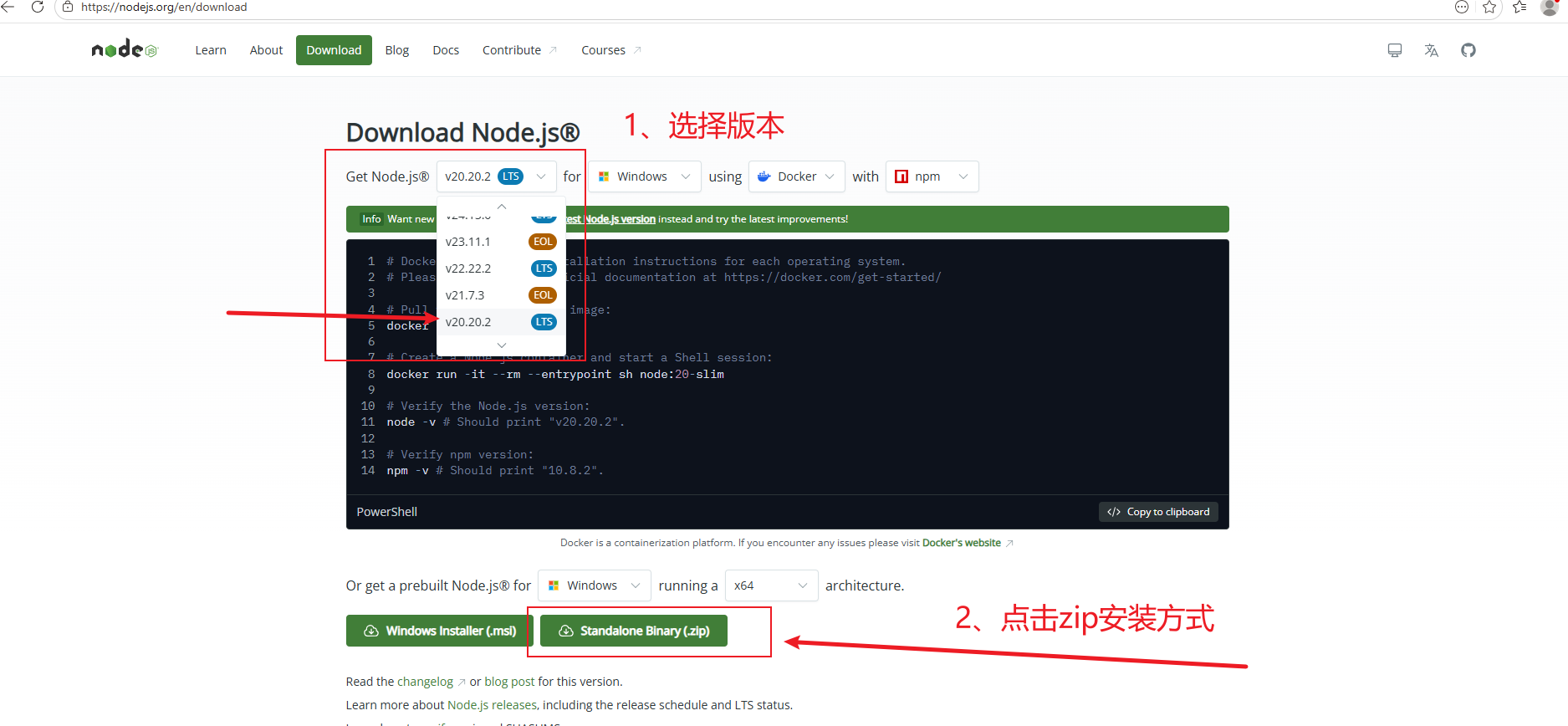Click the site lock icon
This screenshot has width=1568, height=726.
[69, 7]
